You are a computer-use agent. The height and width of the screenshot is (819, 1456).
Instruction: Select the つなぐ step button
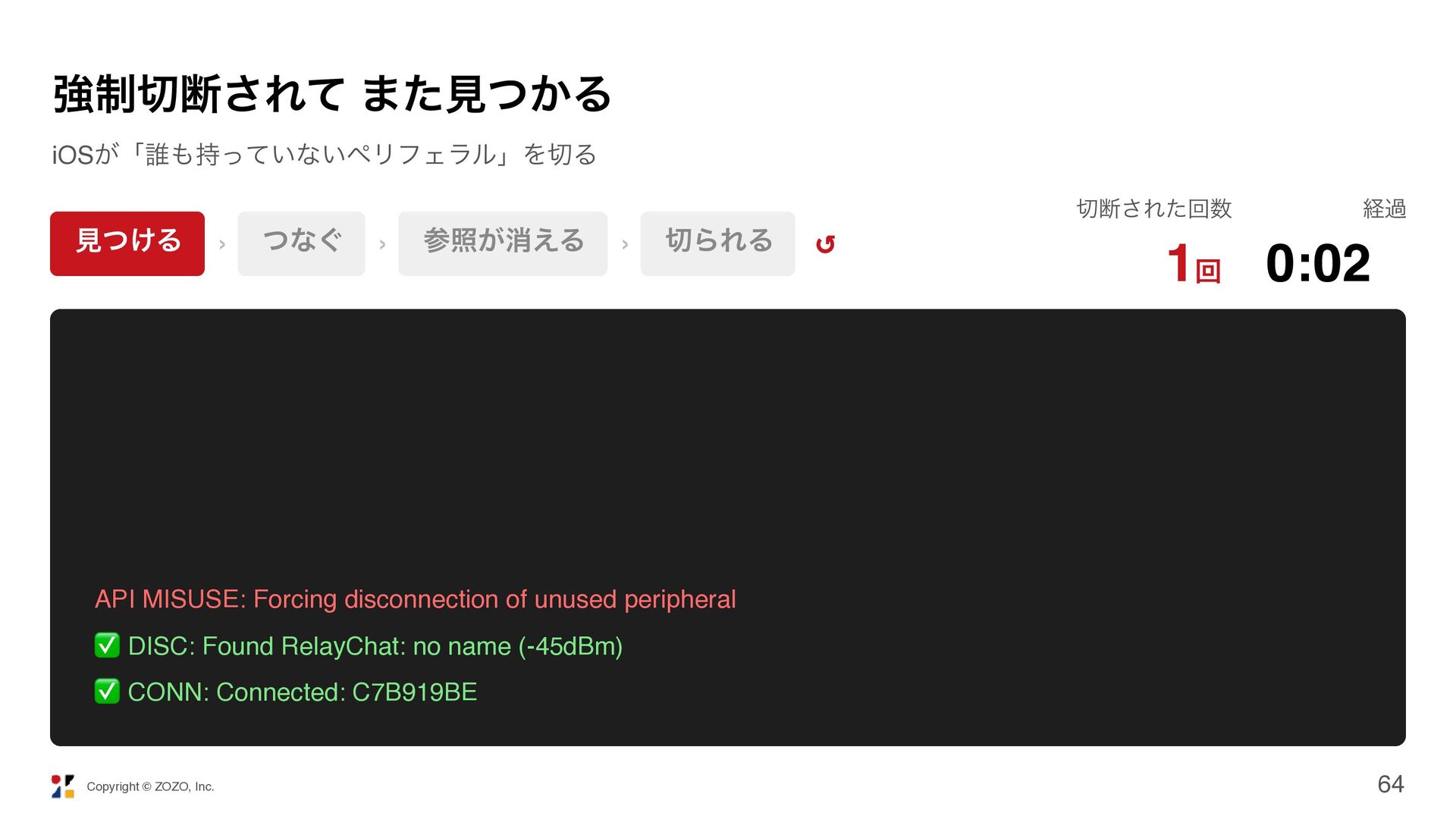[301, 243]
